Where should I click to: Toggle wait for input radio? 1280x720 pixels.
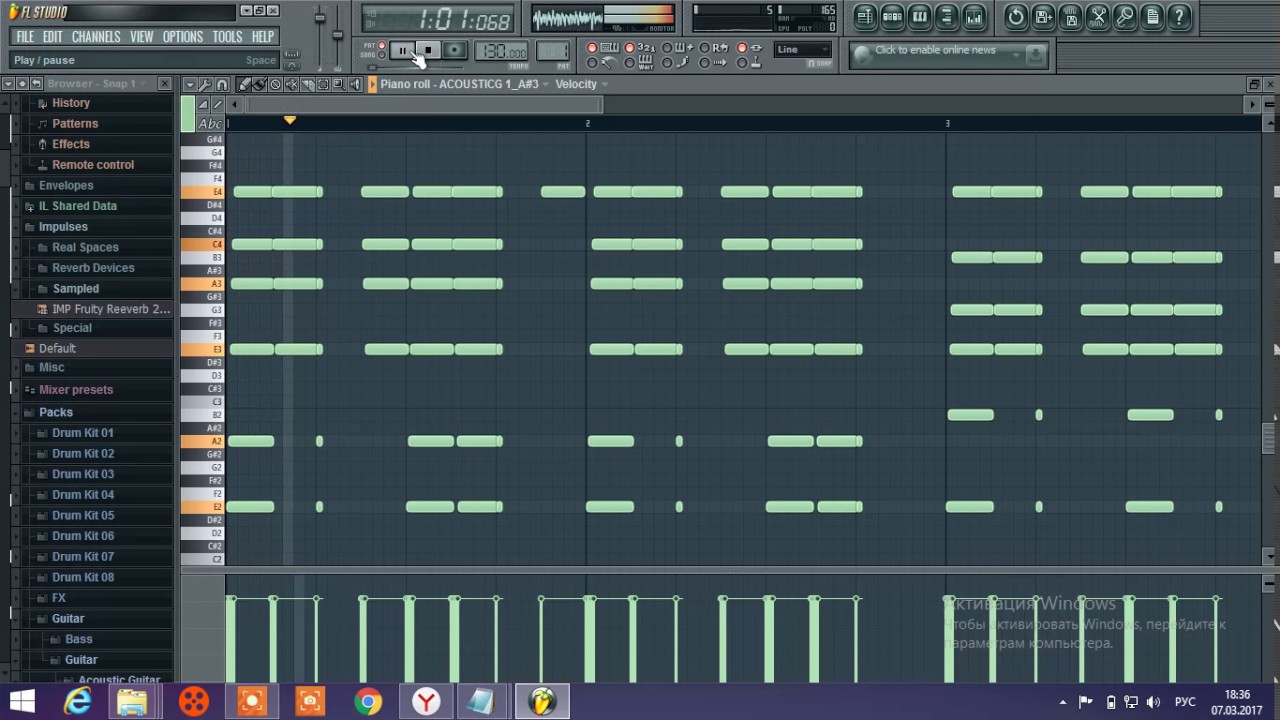[x=630, y=63]
